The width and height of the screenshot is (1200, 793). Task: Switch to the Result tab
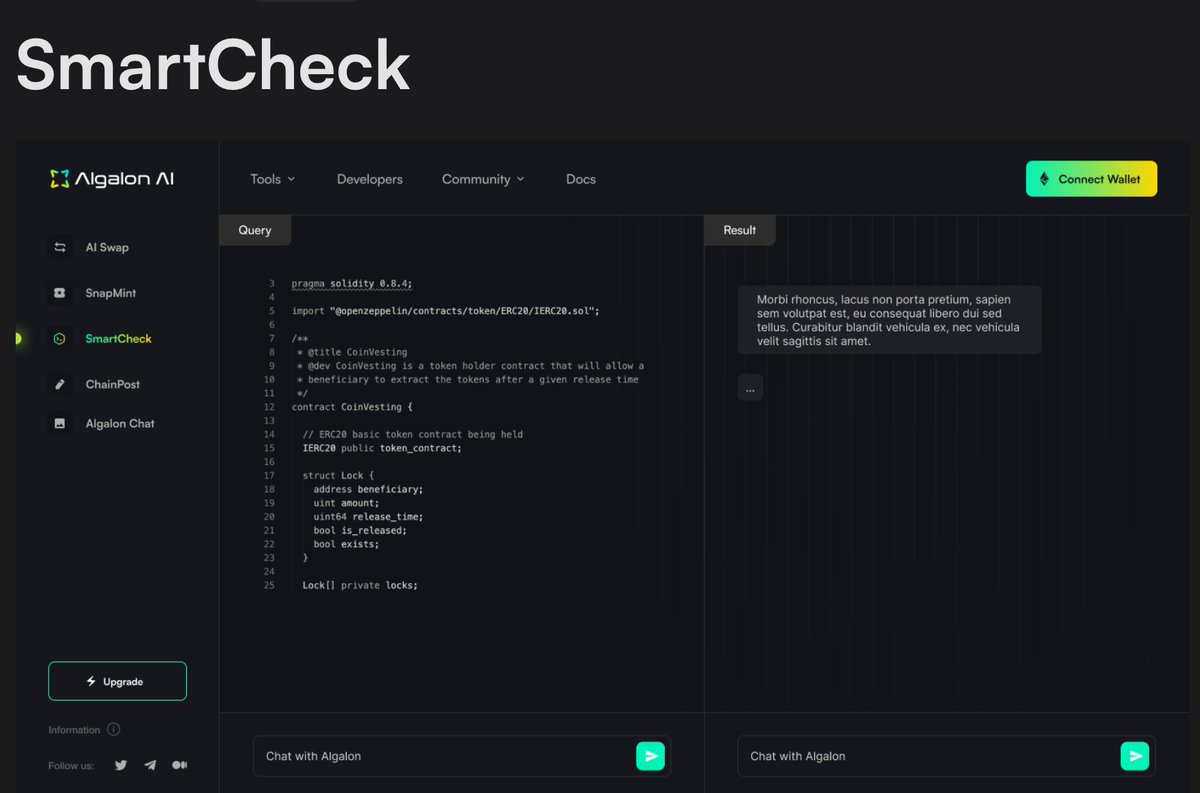tap(740, 230)
